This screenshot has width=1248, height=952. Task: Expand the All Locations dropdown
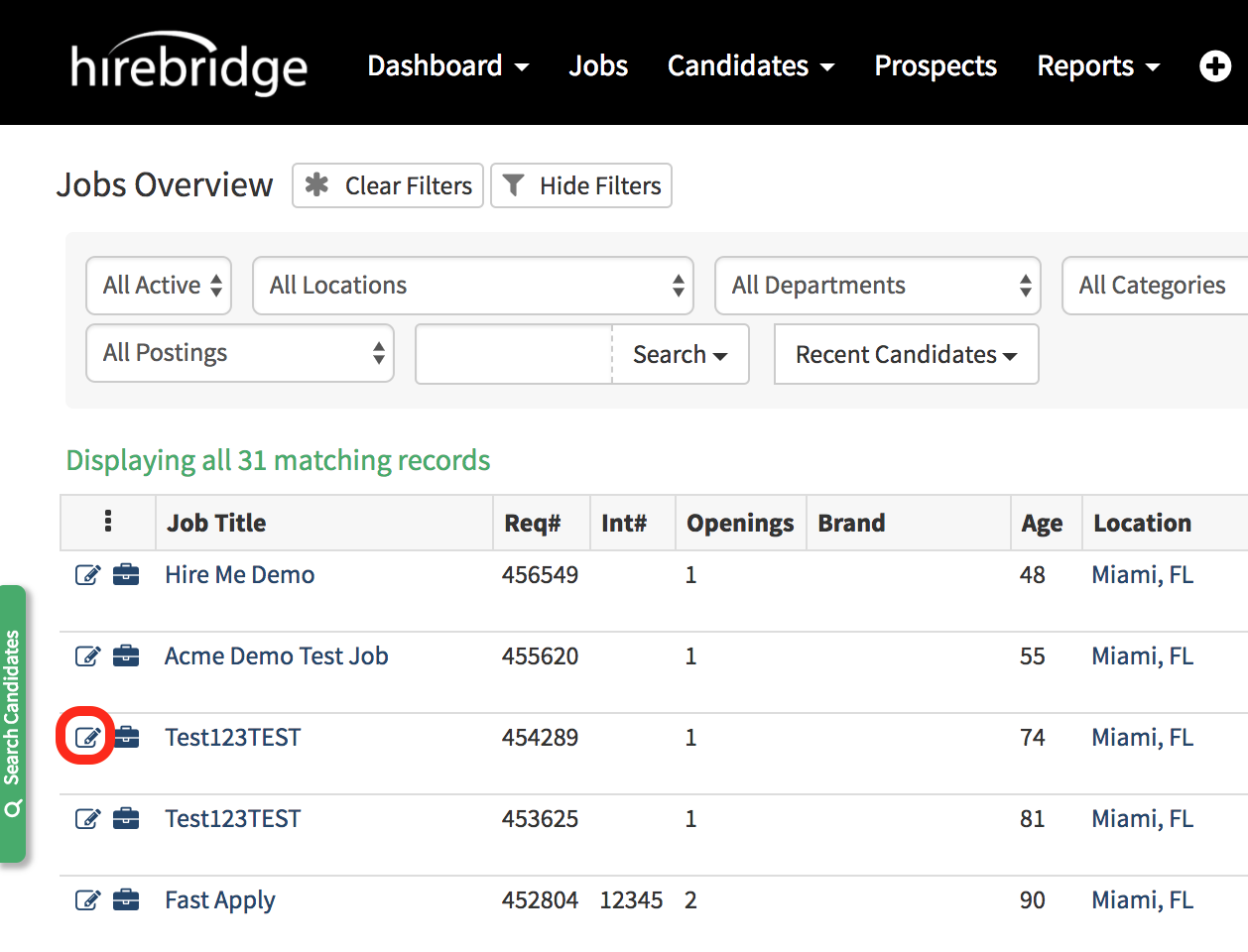pyautogui.click(x=473, y=286)
